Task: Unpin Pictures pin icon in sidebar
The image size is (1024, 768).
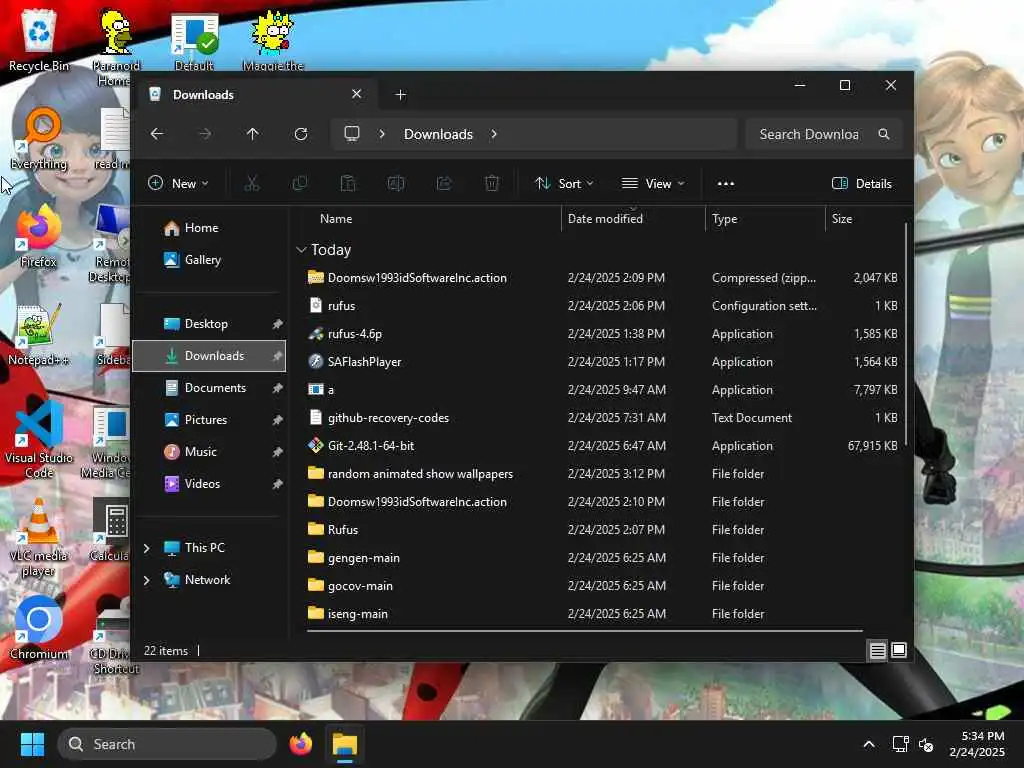Action: [277, 420]
